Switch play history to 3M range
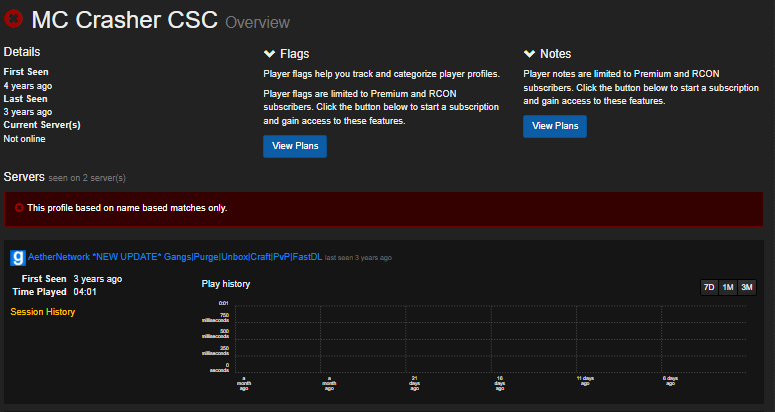Image resolution: width=775 pixels, height=412 pixels. pos(747,287)
